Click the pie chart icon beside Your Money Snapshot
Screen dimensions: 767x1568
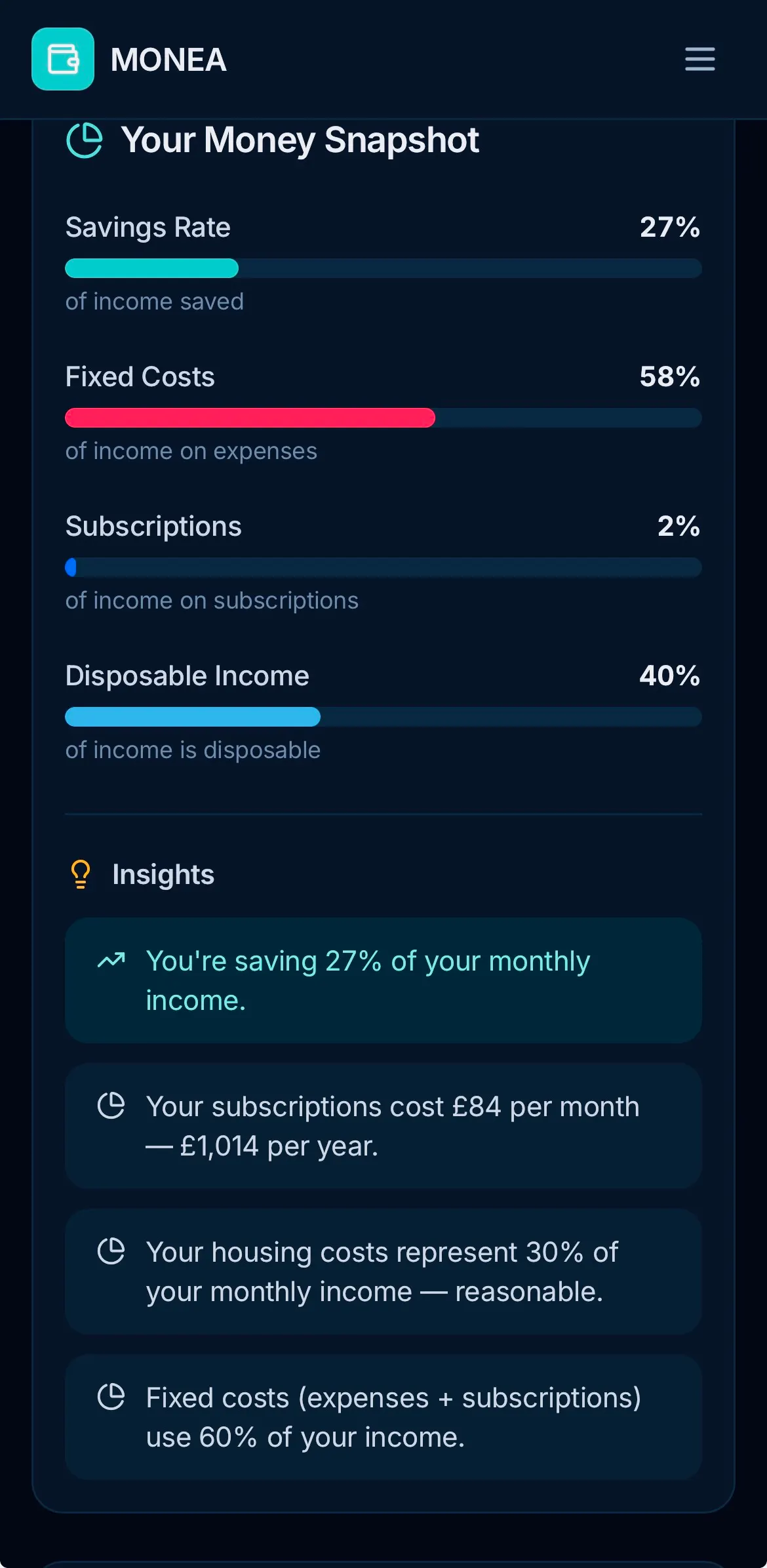click(85, 140)
